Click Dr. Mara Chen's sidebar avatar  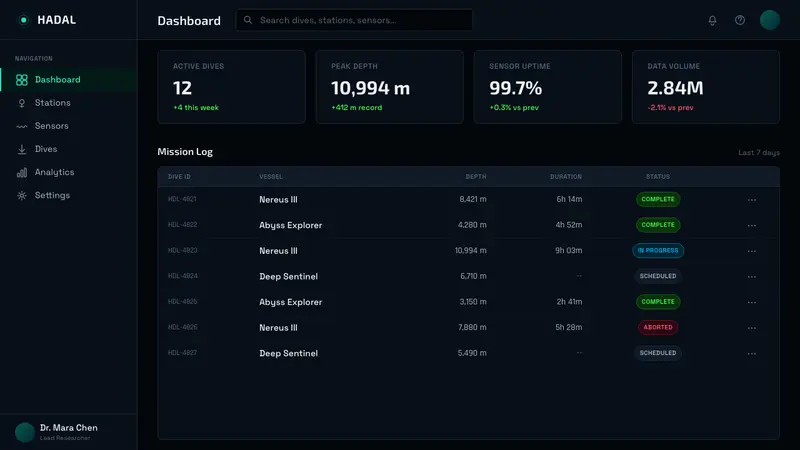point(24,432)
